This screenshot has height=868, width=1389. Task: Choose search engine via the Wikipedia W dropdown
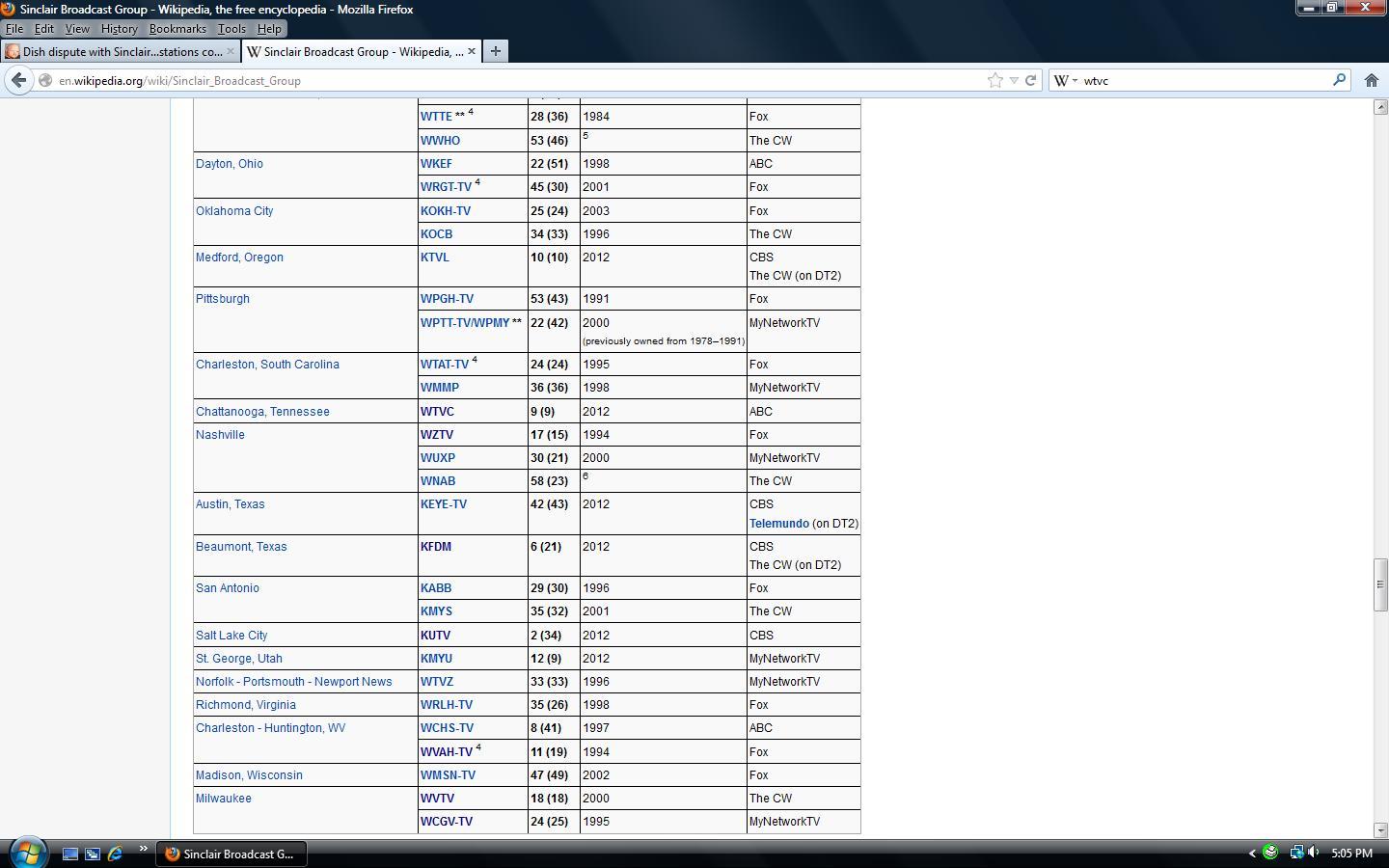(1065, 81)
